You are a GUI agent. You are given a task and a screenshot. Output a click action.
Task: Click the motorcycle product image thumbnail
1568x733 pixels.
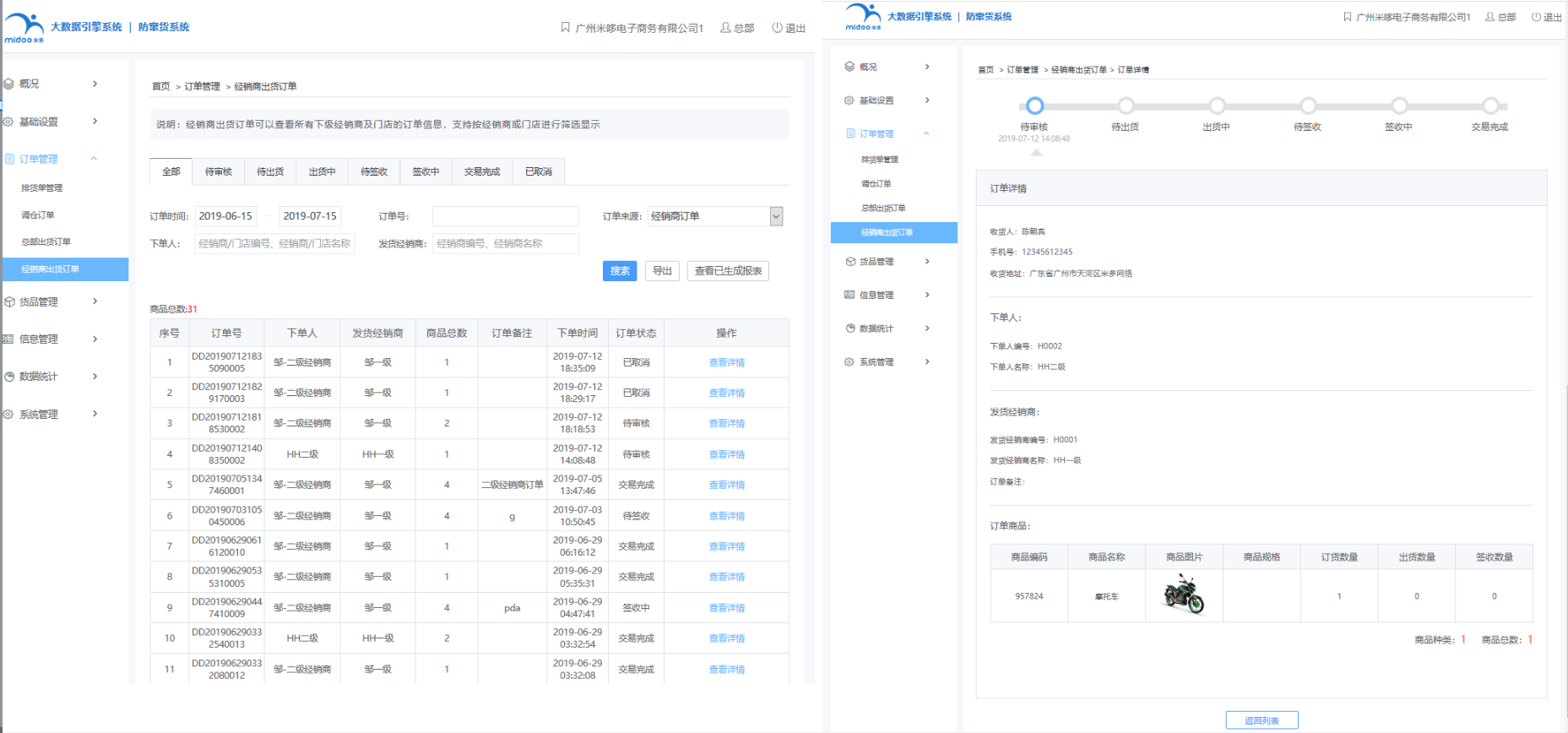[x=1184, y=595]
